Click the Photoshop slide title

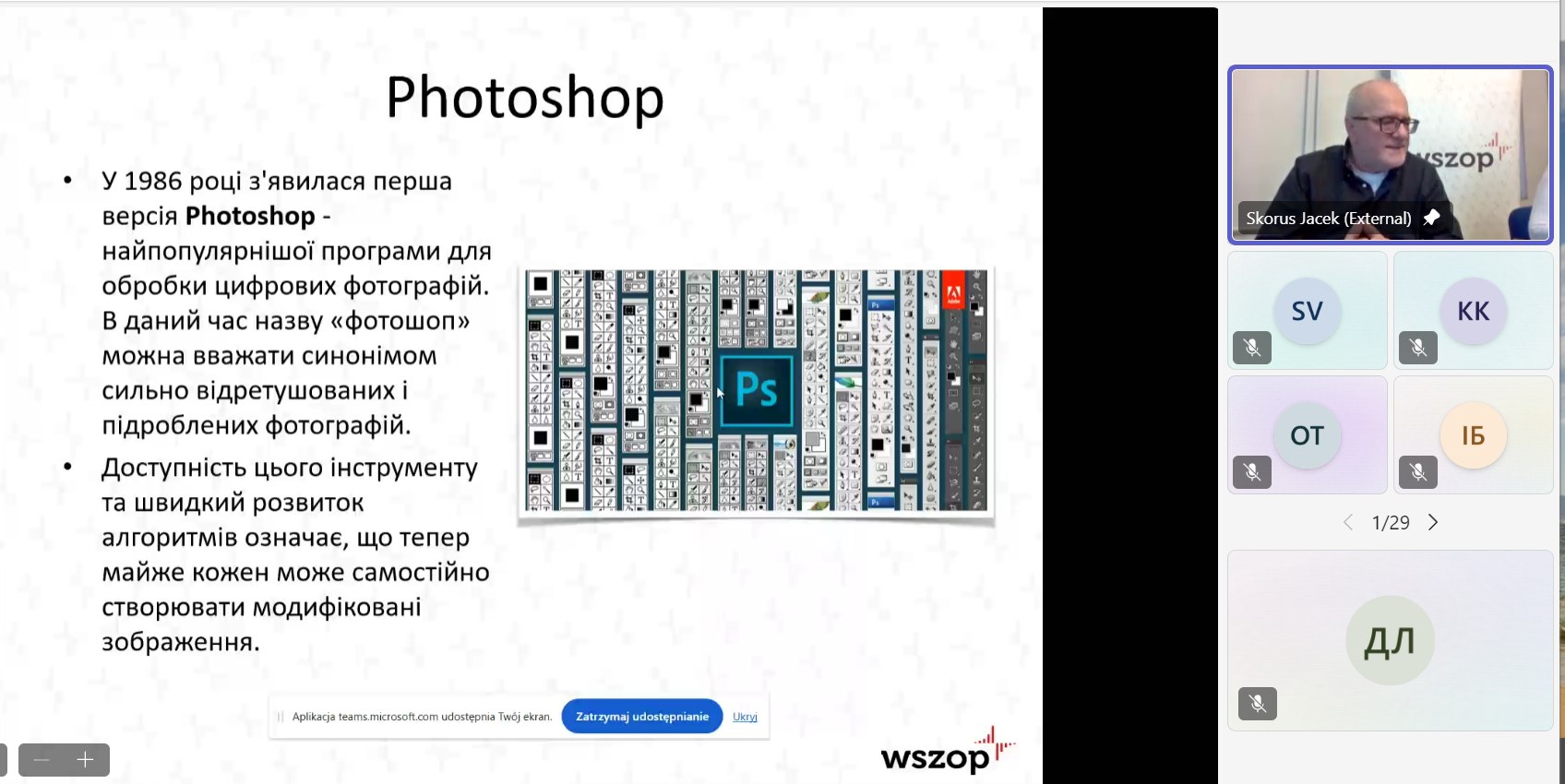525,98
